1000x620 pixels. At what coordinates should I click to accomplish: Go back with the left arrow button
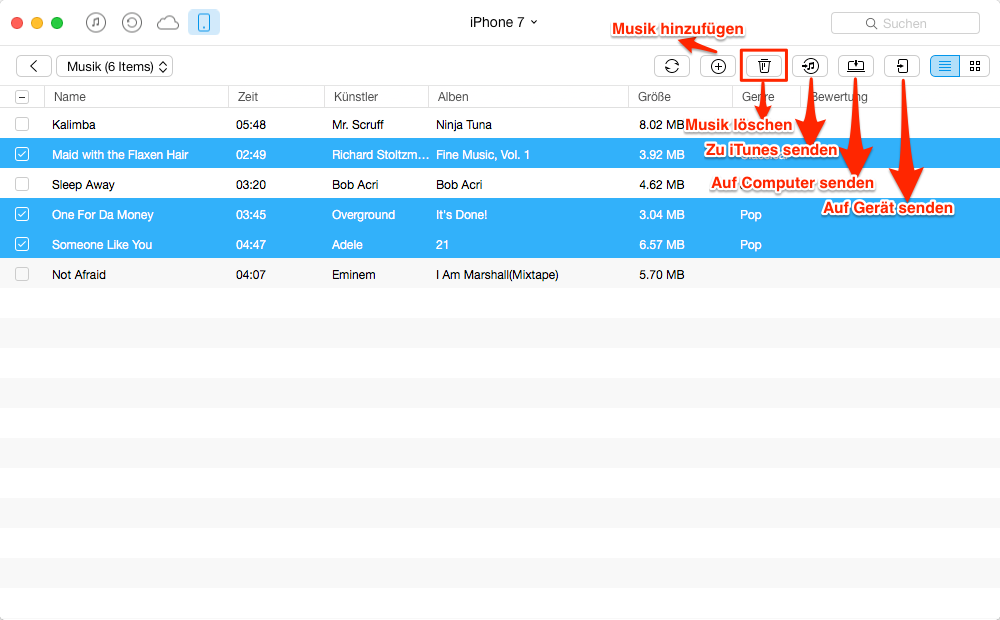[34, 66]
